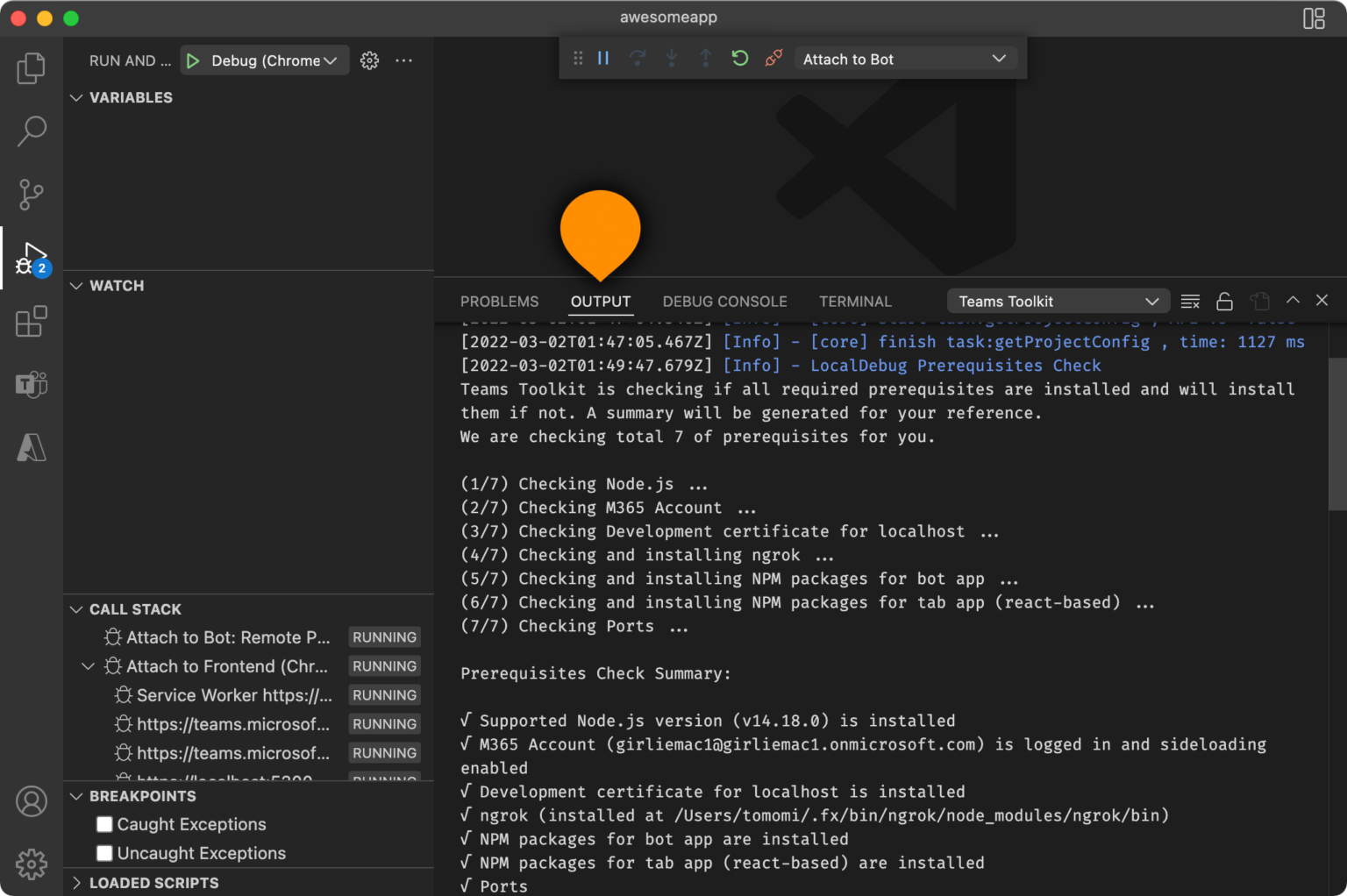Pause the debug session

click(x=603, y=59)
